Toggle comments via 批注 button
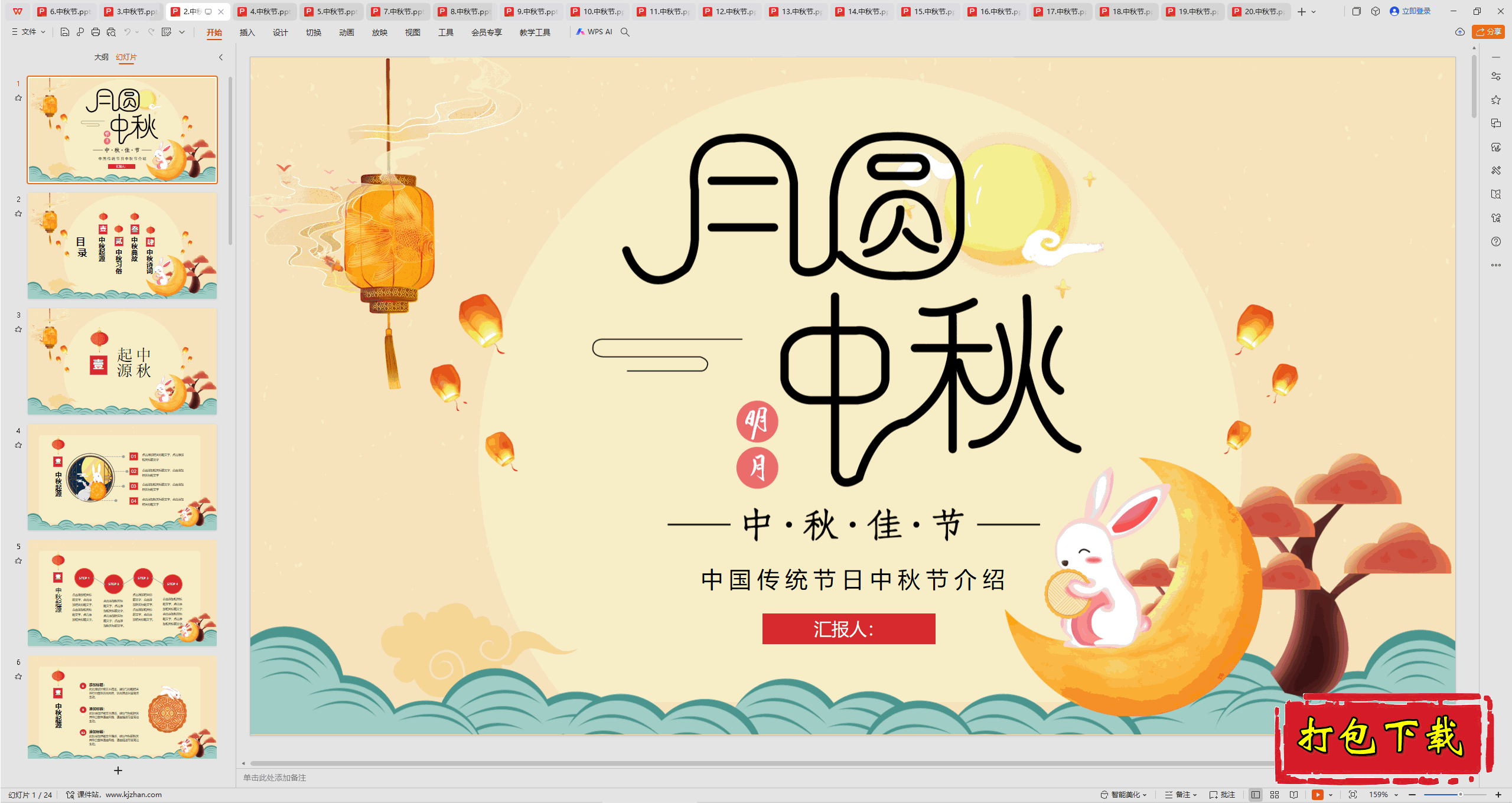 coord(1222,795)
